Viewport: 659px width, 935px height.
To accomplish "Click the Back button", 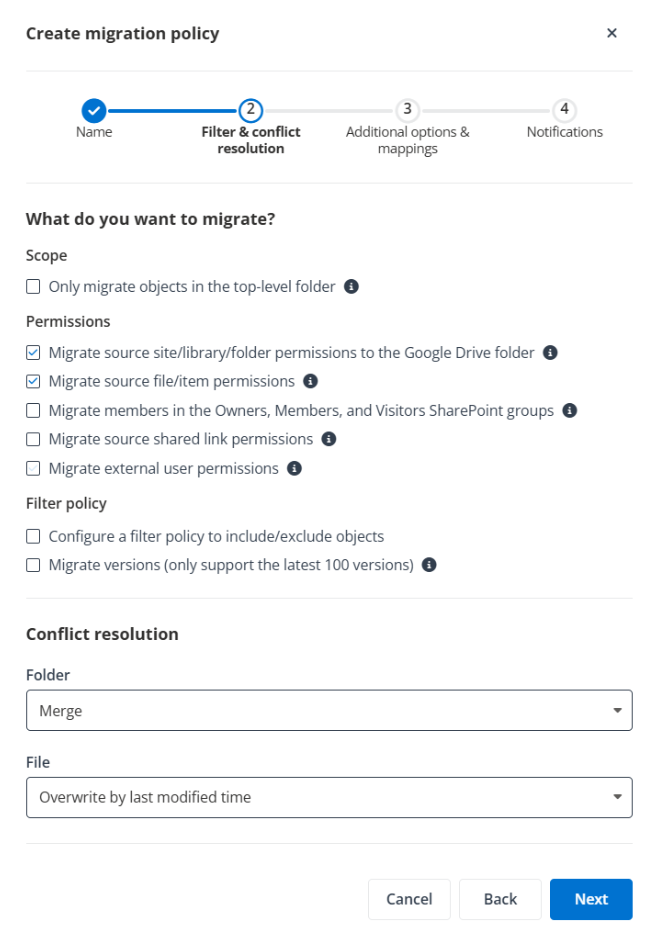I will point(500,899).
